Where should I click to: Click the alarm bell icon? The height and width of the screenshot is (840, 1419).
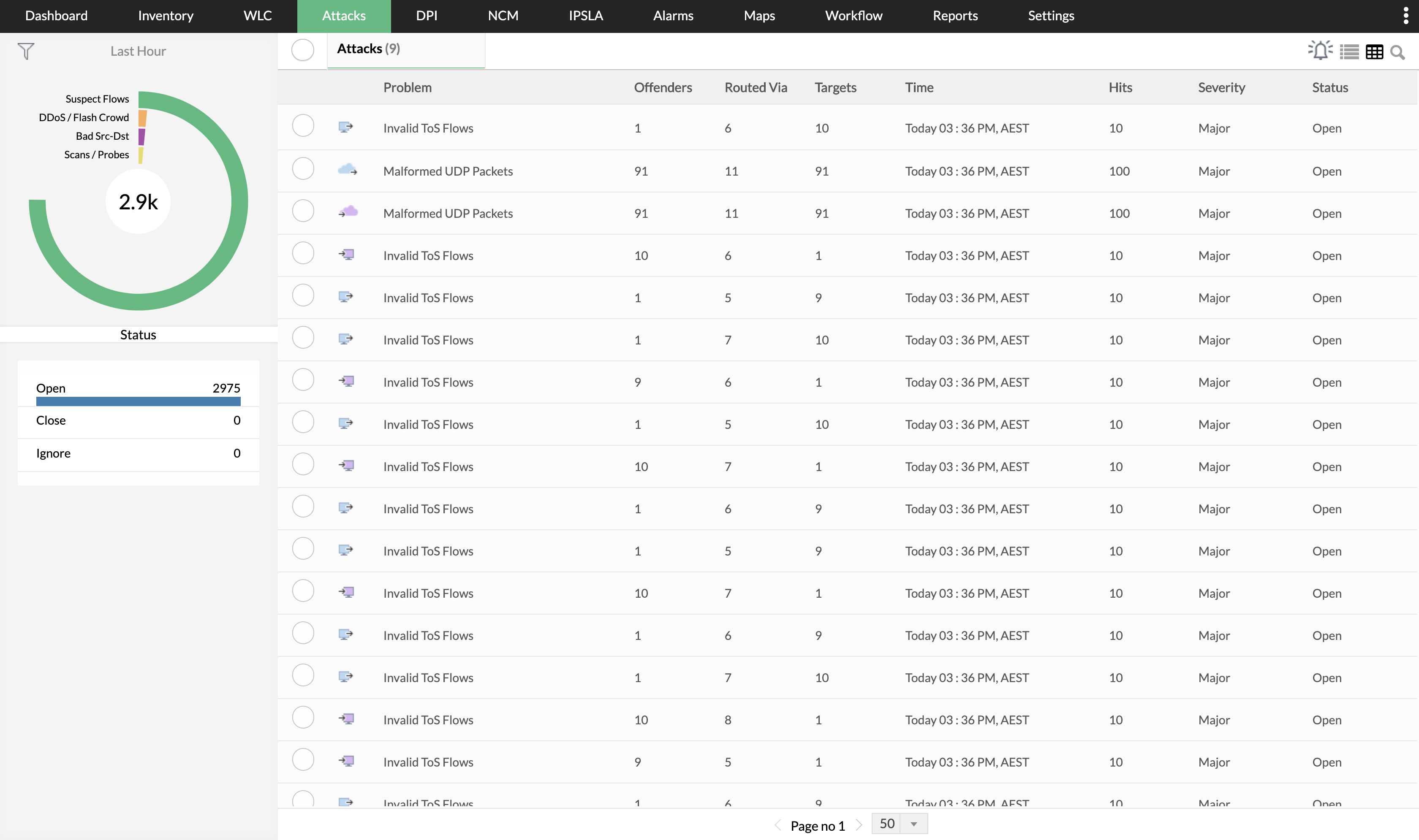pos(1320,51)
